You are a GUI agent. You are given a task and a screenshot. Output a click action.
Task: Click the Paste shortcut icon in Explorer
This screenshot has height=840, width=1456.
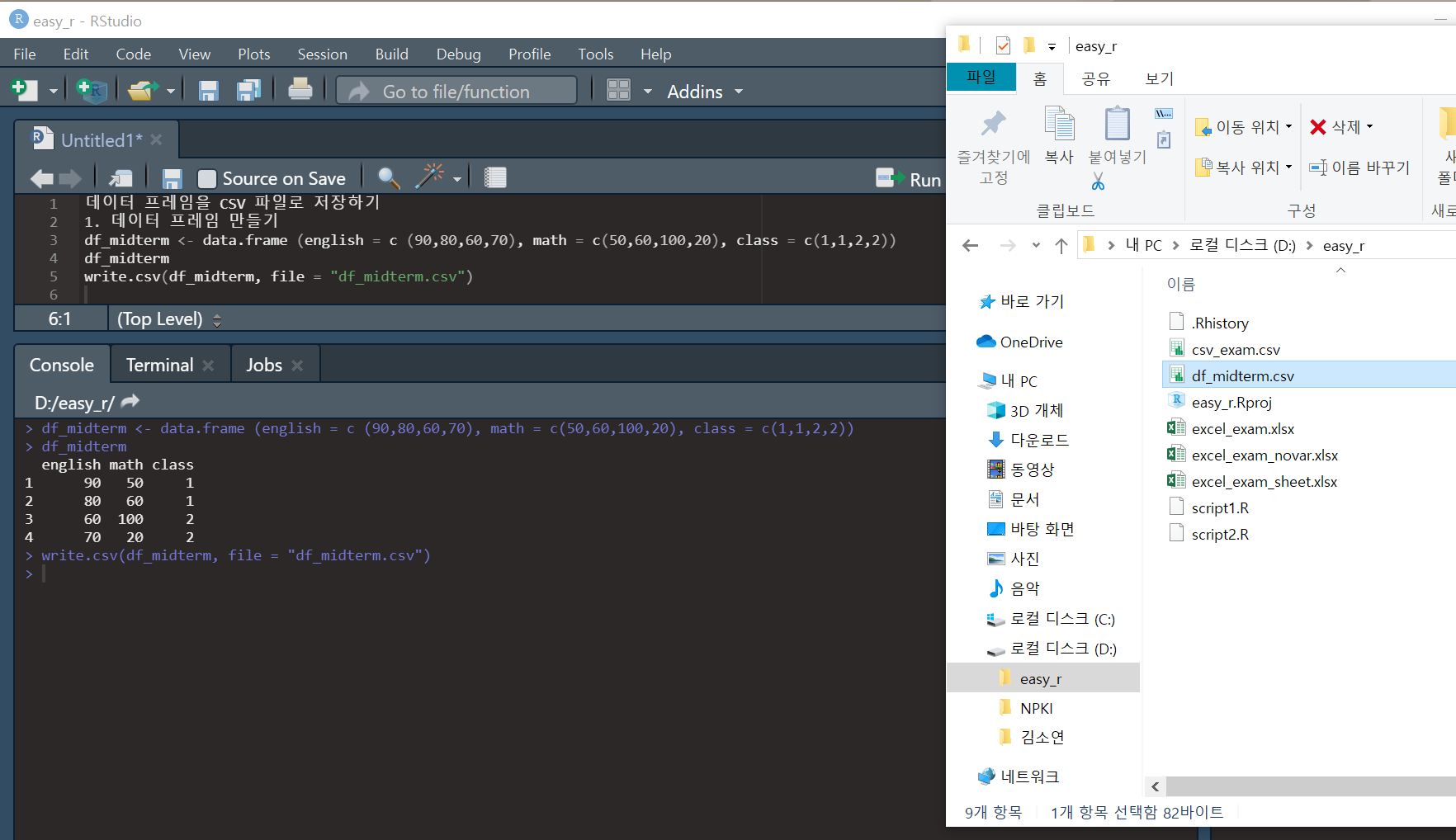[x=1164, y=139]
